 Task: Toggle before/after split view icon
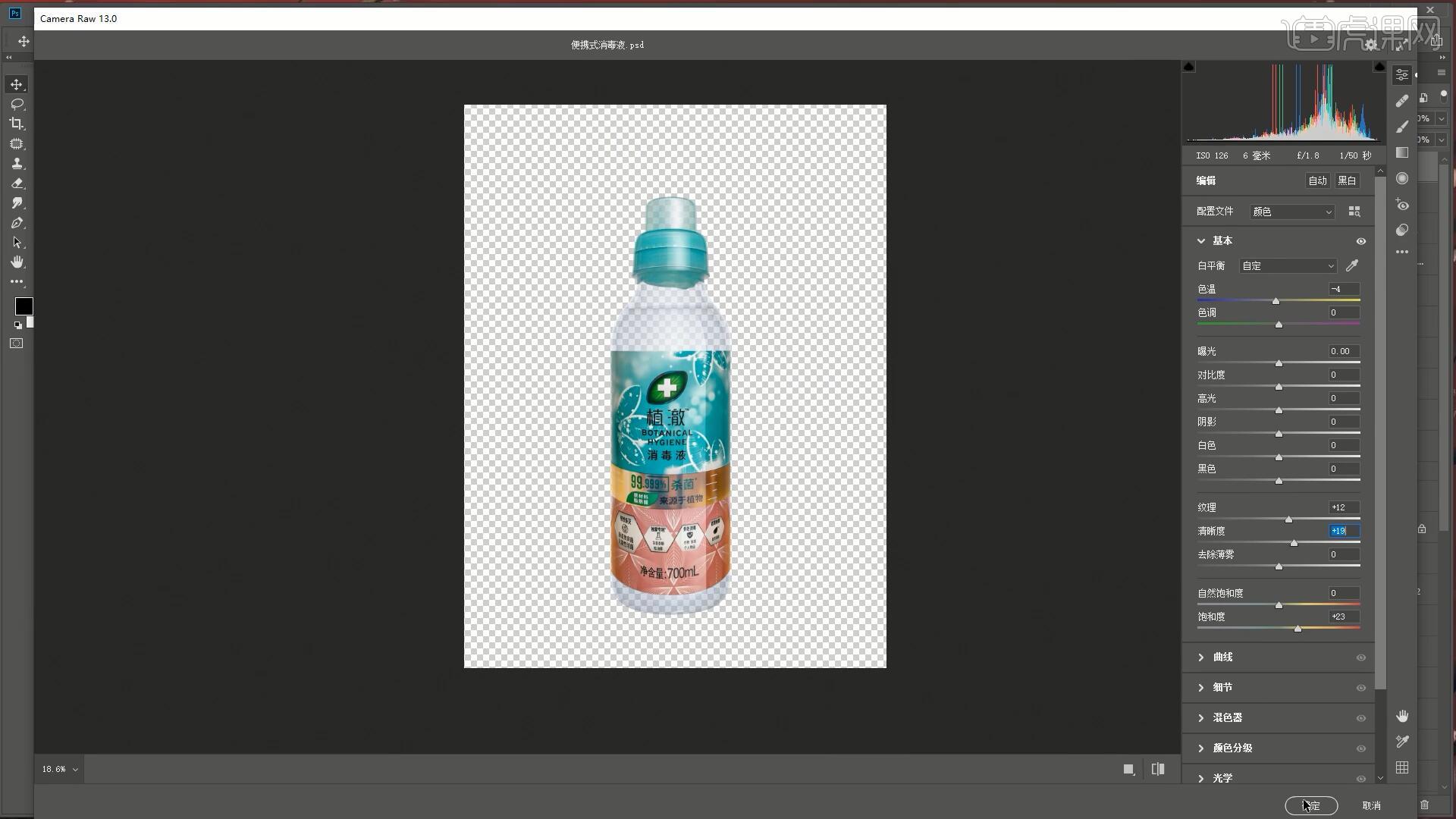(x=1158, y=769)
